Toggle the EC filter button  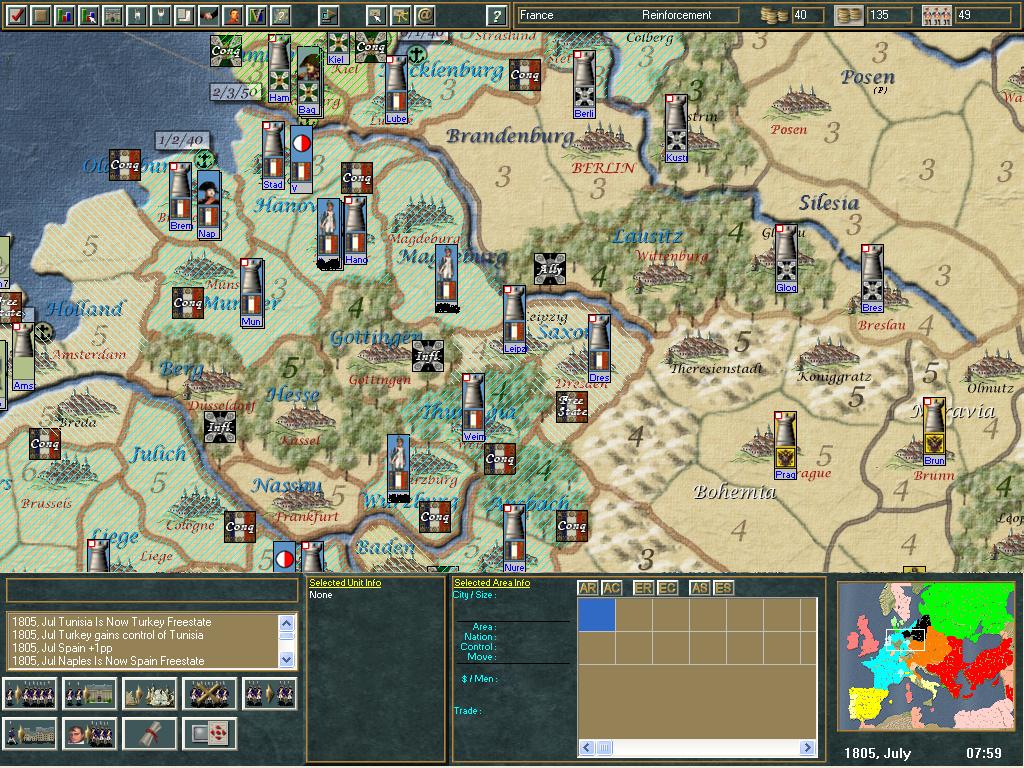[x=667, y=588]
